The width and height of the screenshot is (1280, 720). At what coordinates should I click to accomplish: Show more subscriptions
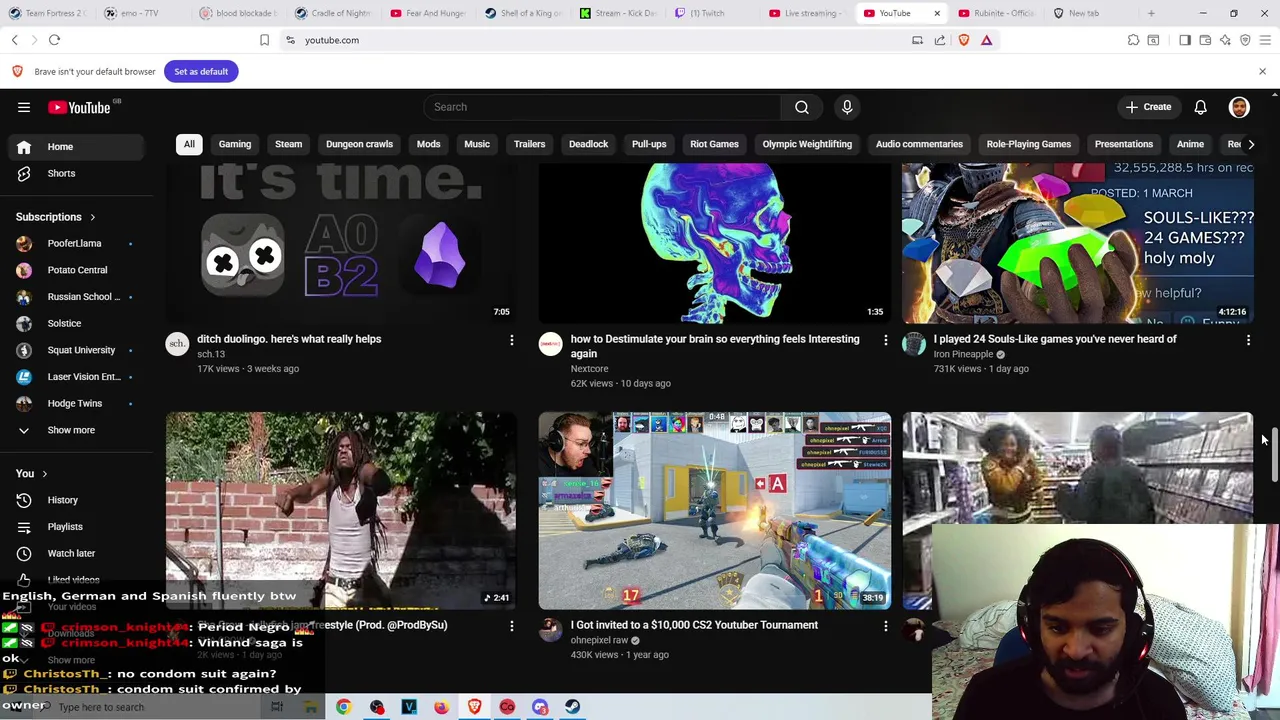pyautogui.click(x=72, y=430)
